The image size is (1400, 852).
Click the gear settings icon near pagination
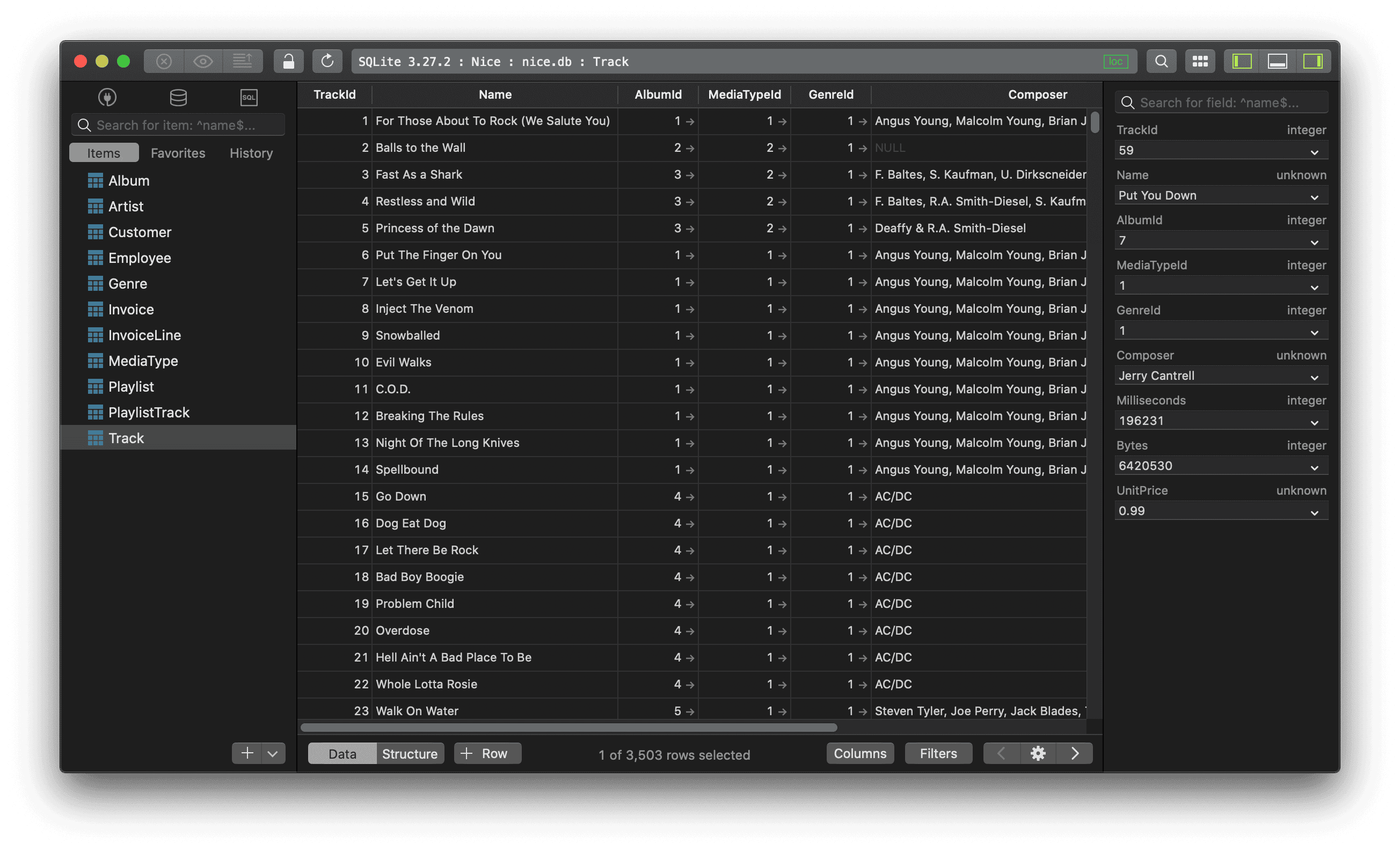click(x=1038, y=753)
